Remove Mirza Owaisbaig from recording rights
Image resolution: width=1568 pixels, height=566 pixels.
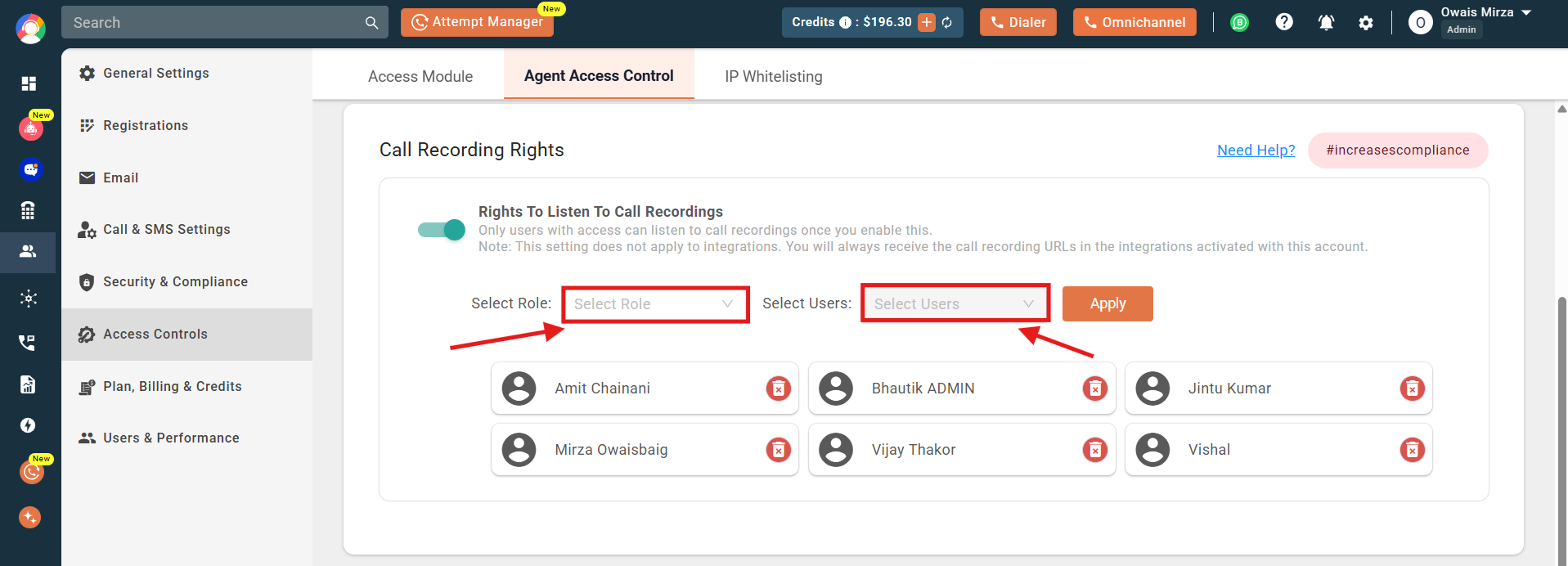[779, 450]
